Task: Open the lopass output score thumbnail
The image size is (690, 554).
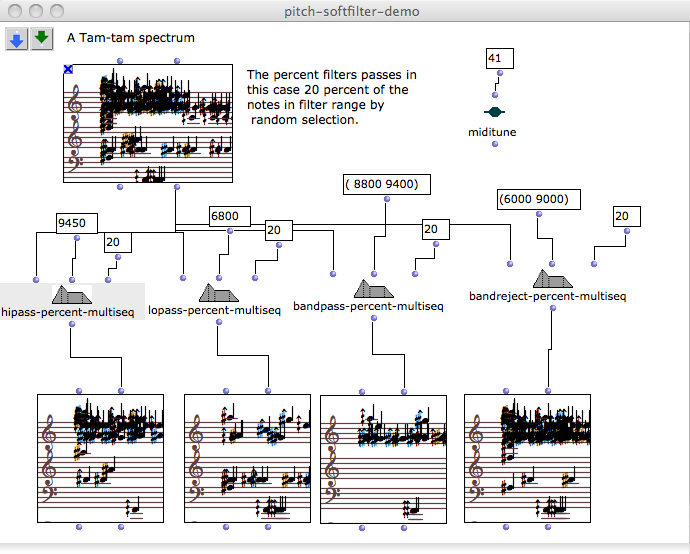Action: tap(246, 458)
